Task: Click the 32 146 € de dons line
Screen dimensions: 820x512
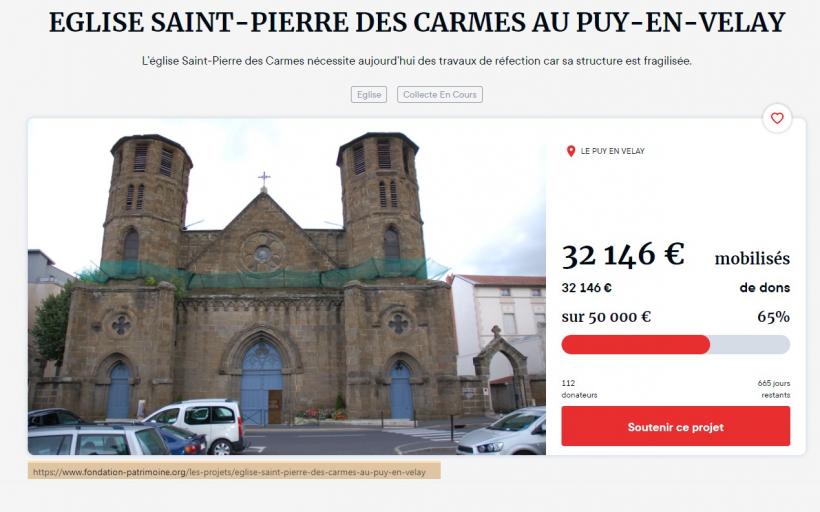Action: click(x=676, y=288)
